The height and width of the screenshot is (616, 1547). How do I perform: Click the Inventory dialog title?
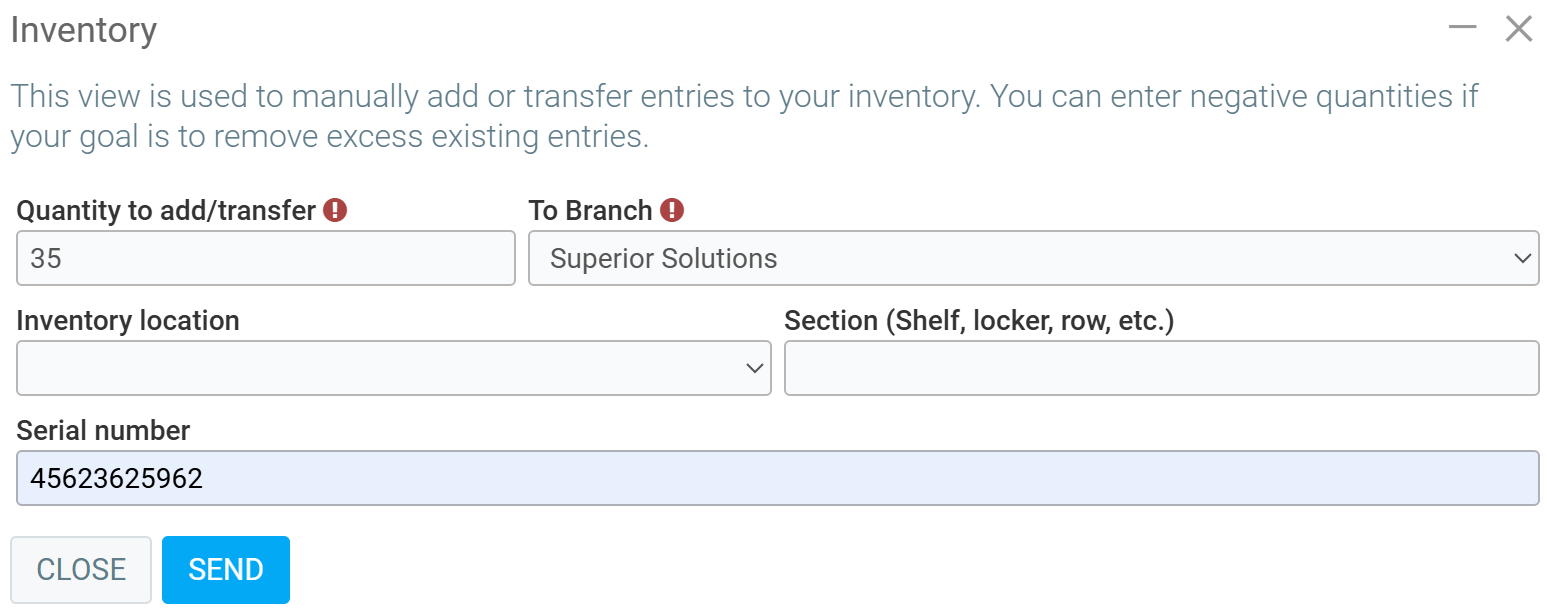click(x=83, y=30)
